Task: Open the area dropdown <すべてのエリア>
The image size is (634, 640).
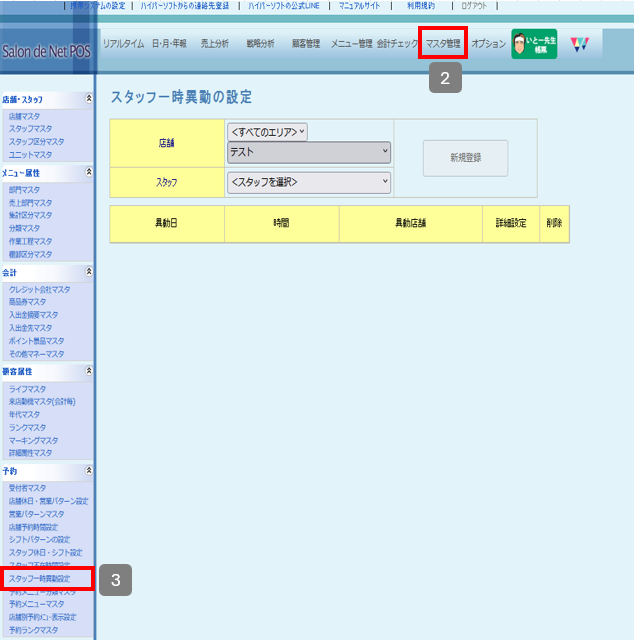Action: (268, 132)
